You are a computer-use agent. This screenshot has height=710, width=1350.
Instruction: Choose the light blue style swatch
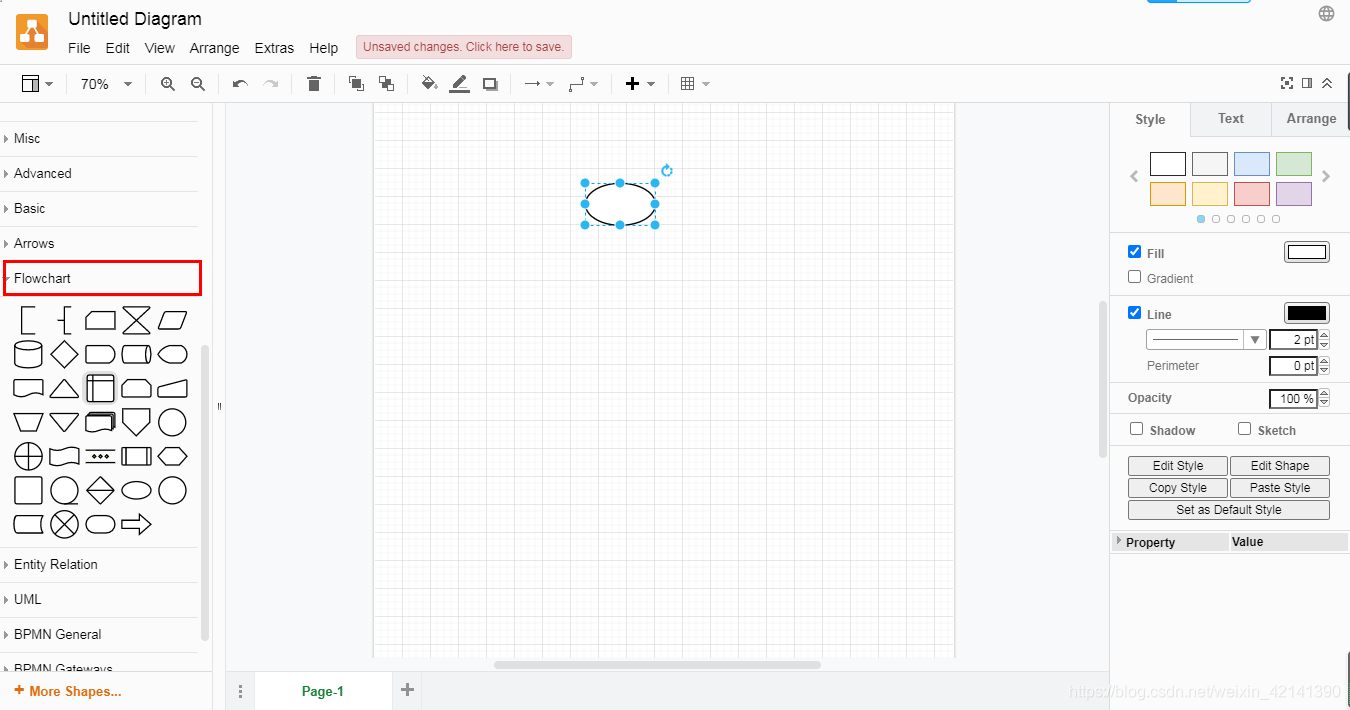[1252, 164]
